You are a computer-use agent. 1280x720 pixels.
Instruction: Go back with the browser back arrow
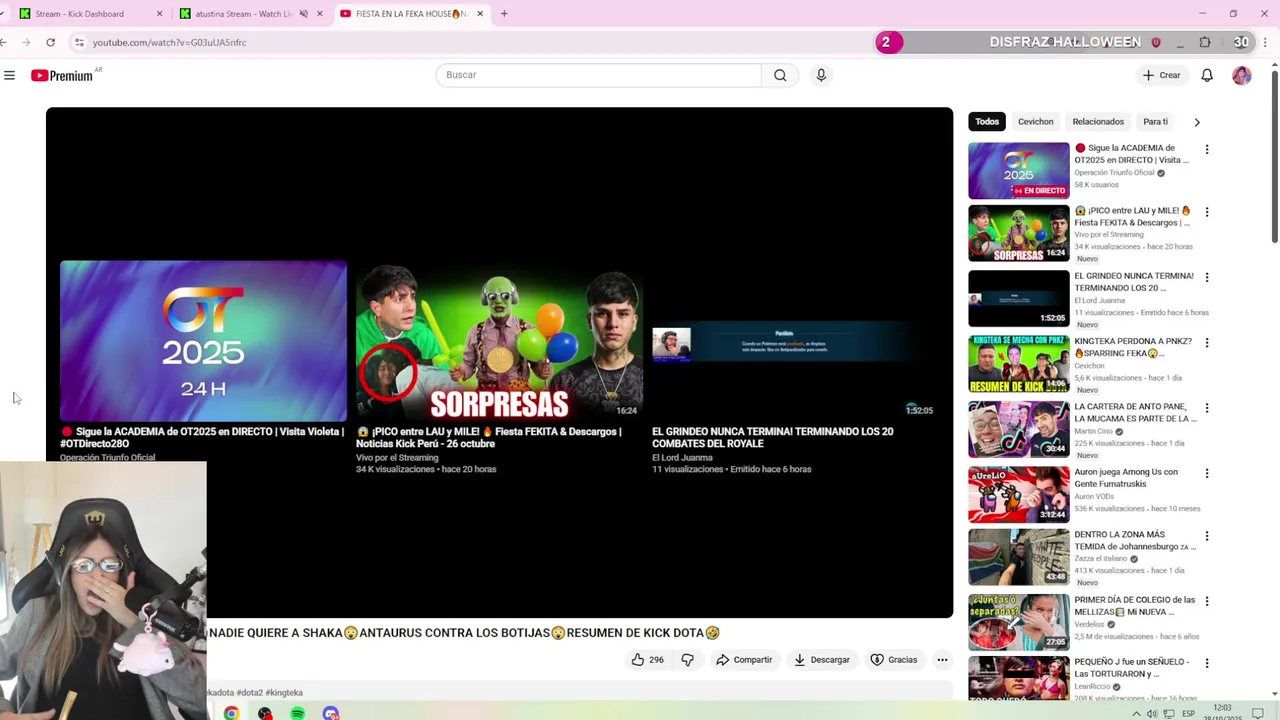4,42
